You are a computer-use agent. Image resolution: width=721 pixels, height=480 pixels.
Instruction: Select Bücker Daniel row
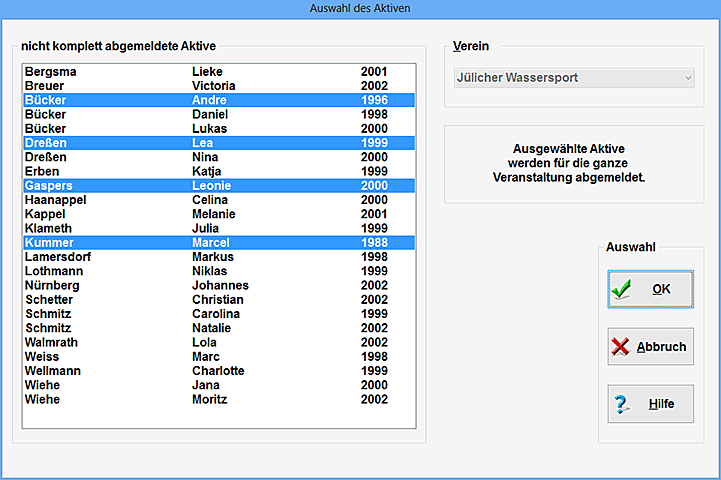(x=218, y=115)
